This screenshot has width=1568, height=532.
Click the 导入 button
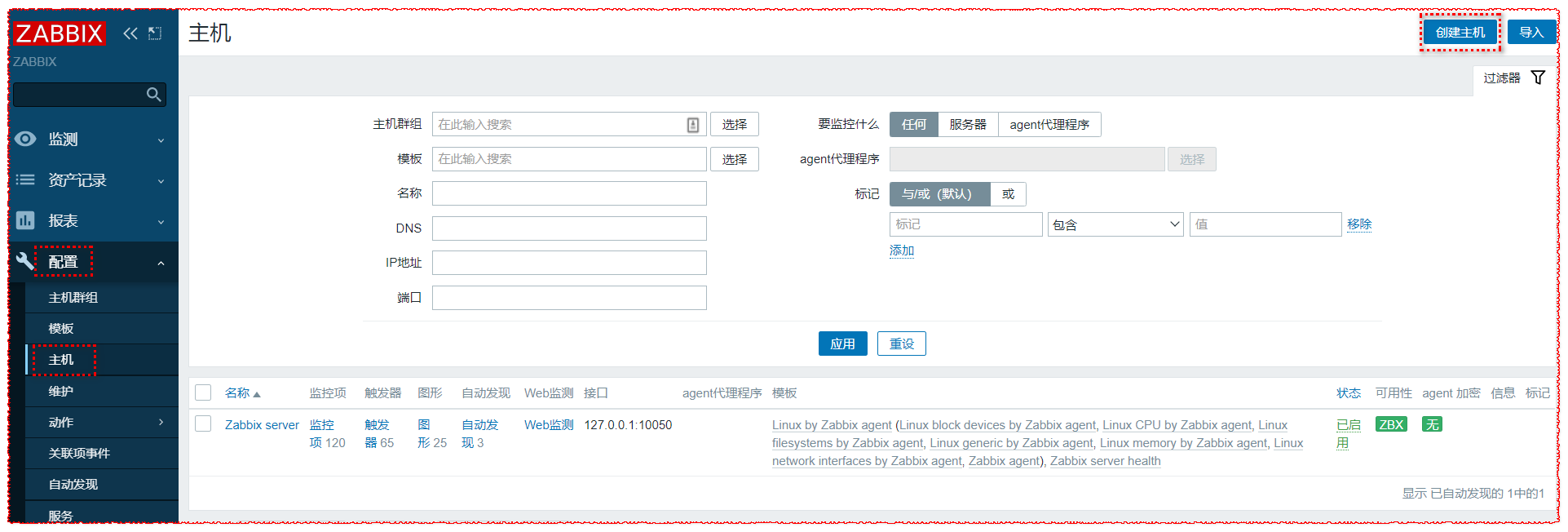(1531, 32)
